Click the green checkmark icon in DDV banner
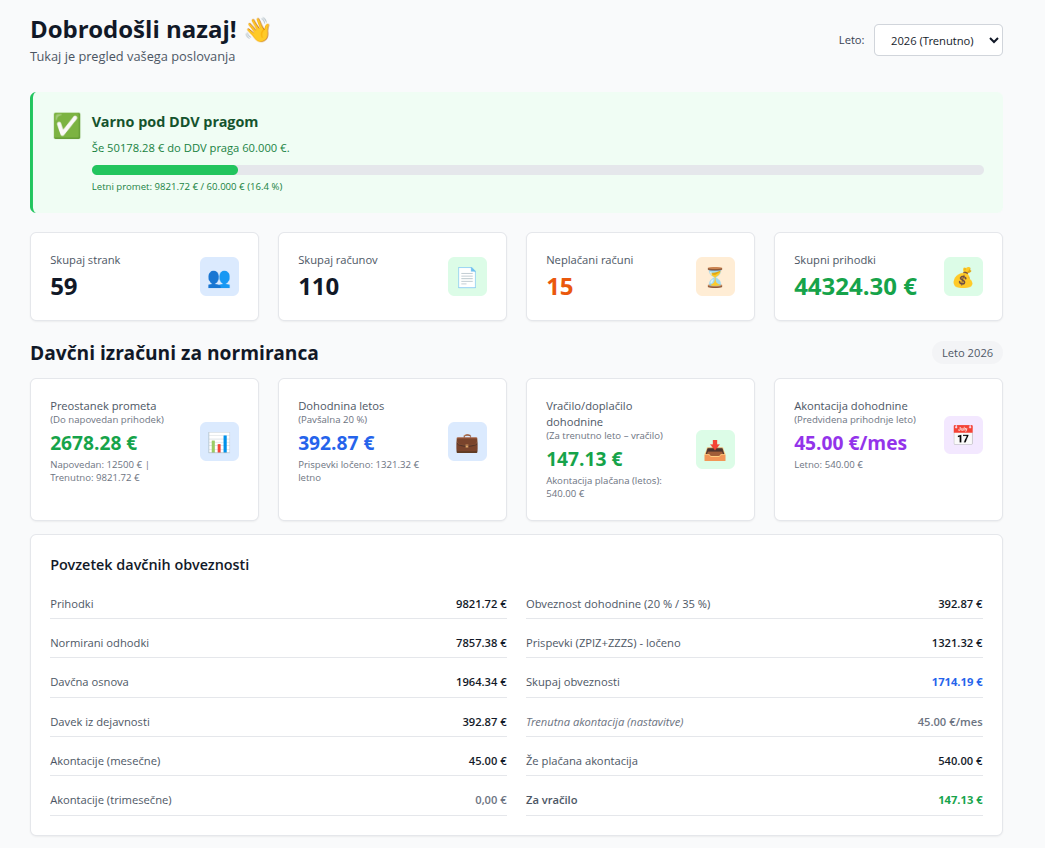The height and width of the screenshot is (848, 1045). pyautogui.click(x=67, y=125)
